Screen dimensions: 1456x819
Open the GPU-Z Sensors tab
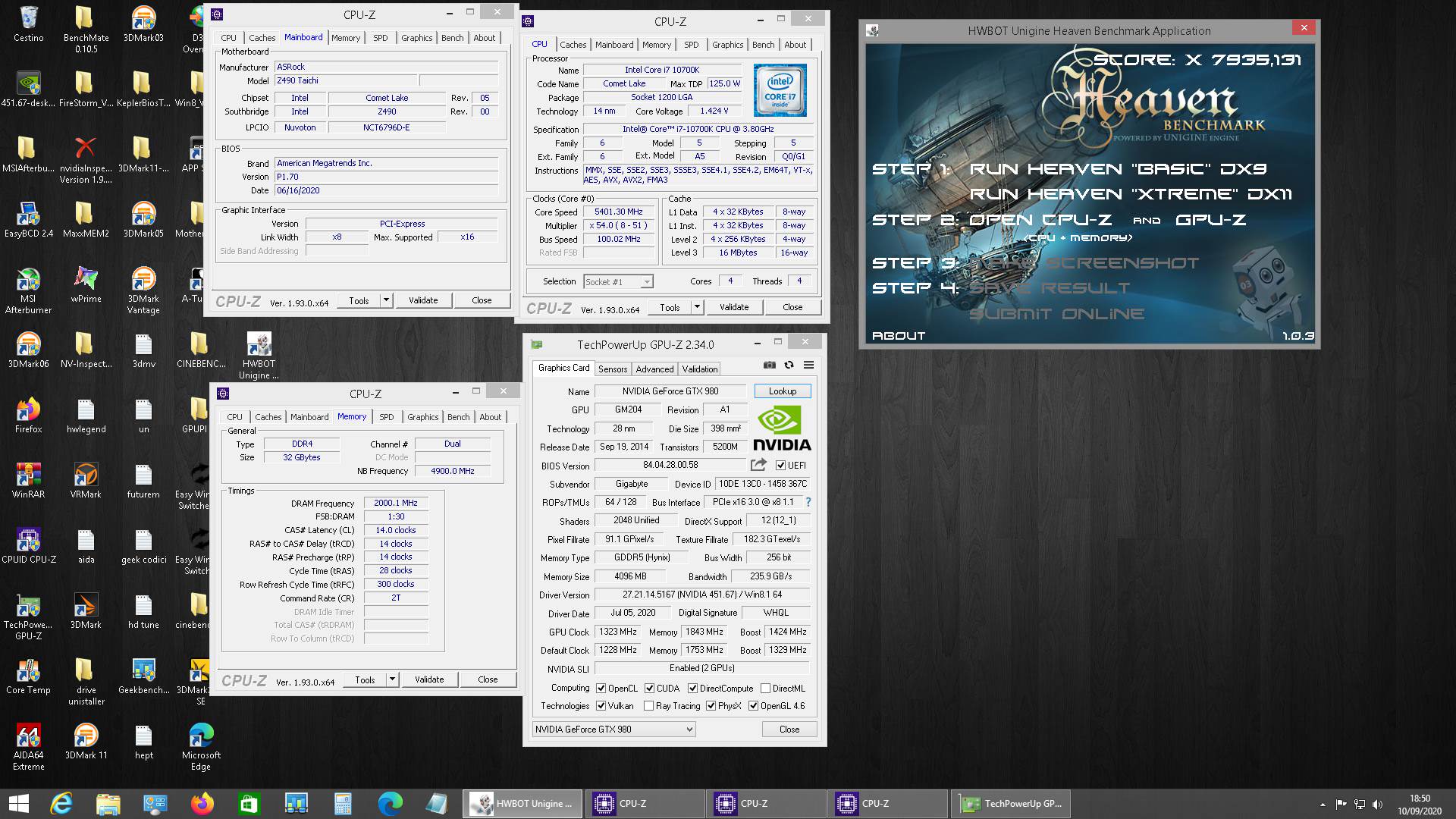coord(613,369)
